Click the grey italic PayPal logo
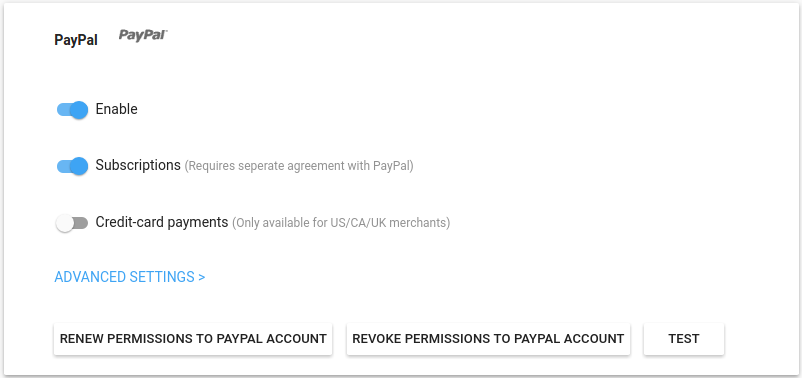This screenshot has width=802, height=378. (143, 35)
